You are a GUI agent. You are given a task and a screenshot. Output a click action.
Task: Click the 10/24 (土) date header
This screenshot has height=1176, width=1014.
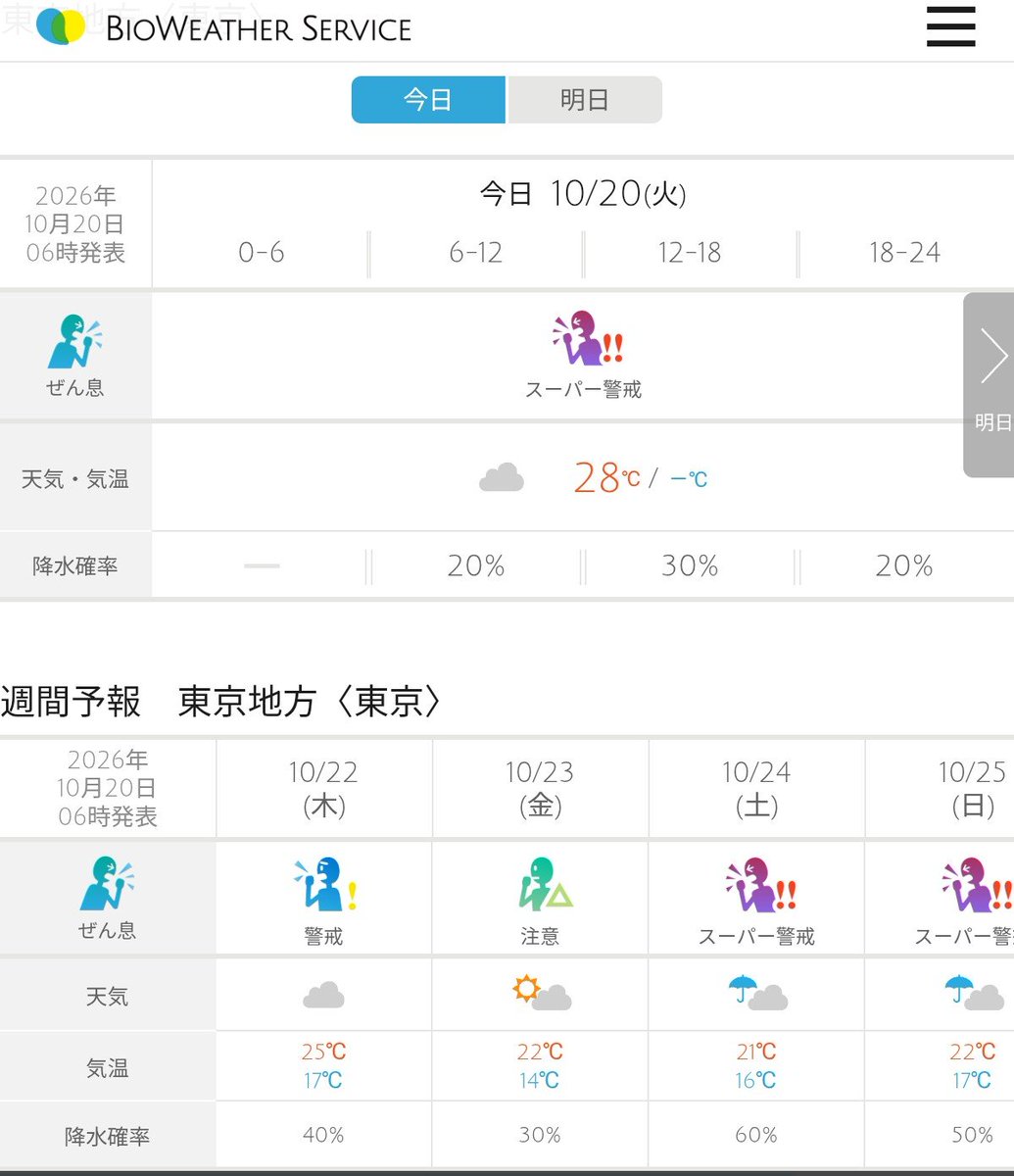click(x=756, y=789)
